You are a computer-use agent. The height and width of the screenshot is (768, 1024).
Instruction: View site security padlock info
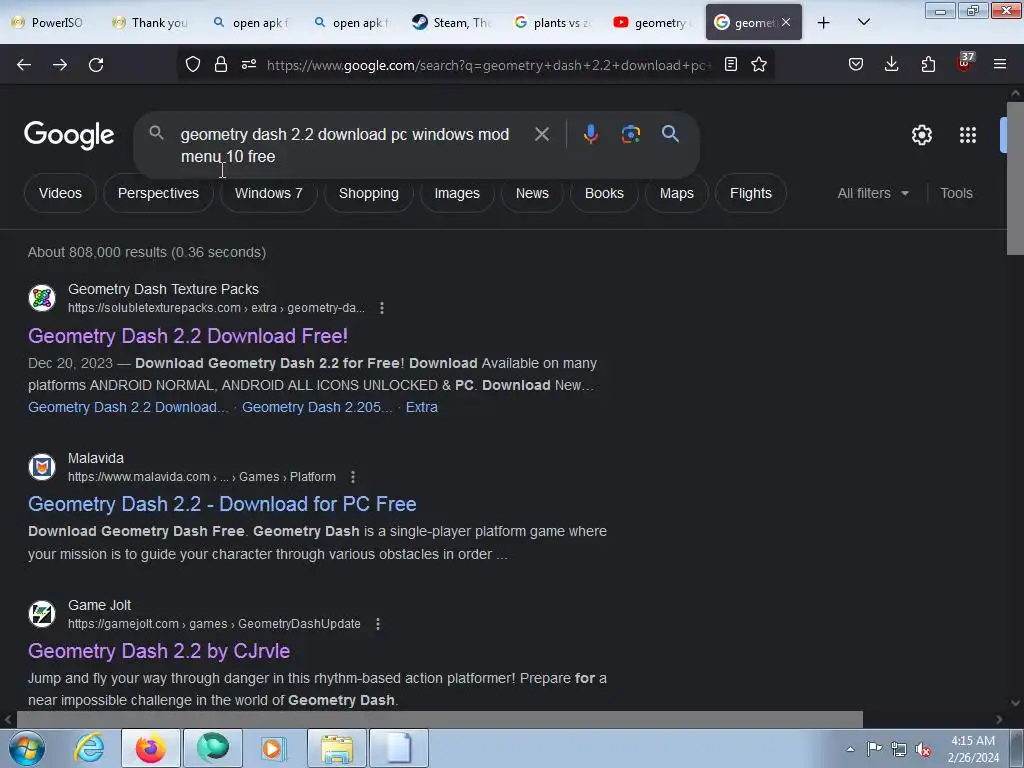221,65
